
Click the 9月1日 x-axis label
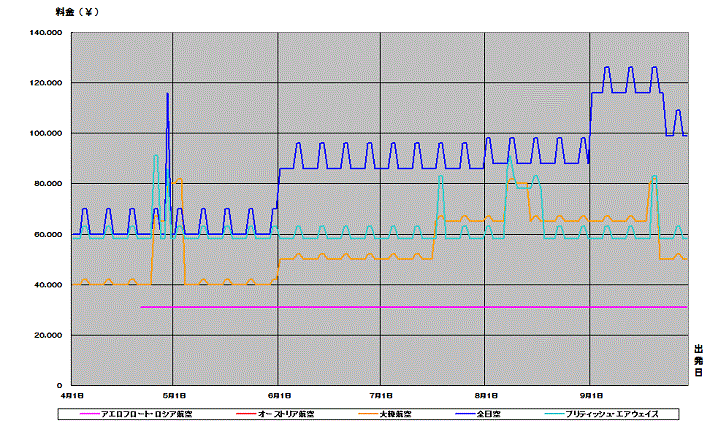[590, 398]
